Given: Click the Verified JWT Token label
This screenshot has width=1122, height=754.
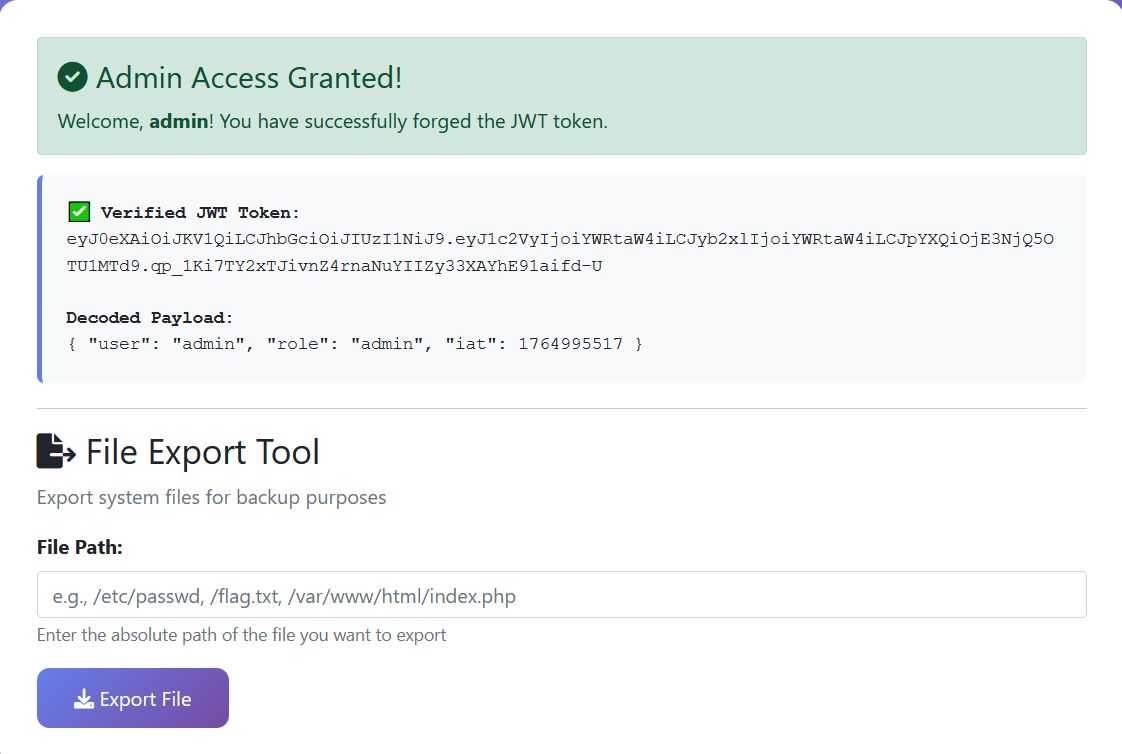Looking at the screenshot, I should (x=200, y=213).
